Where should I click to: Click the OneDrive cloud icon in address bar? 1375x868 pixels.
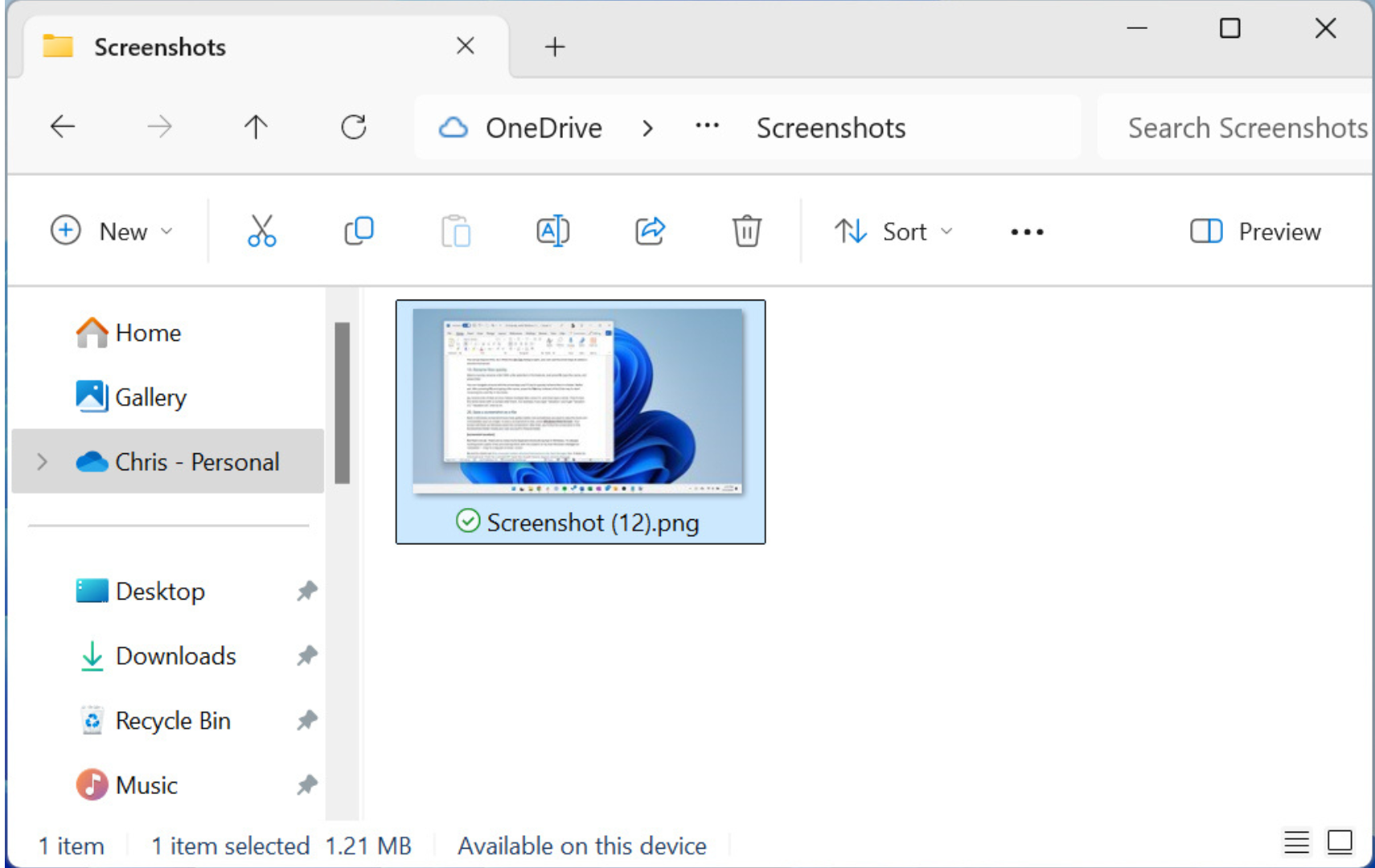[x=454, y=127]
